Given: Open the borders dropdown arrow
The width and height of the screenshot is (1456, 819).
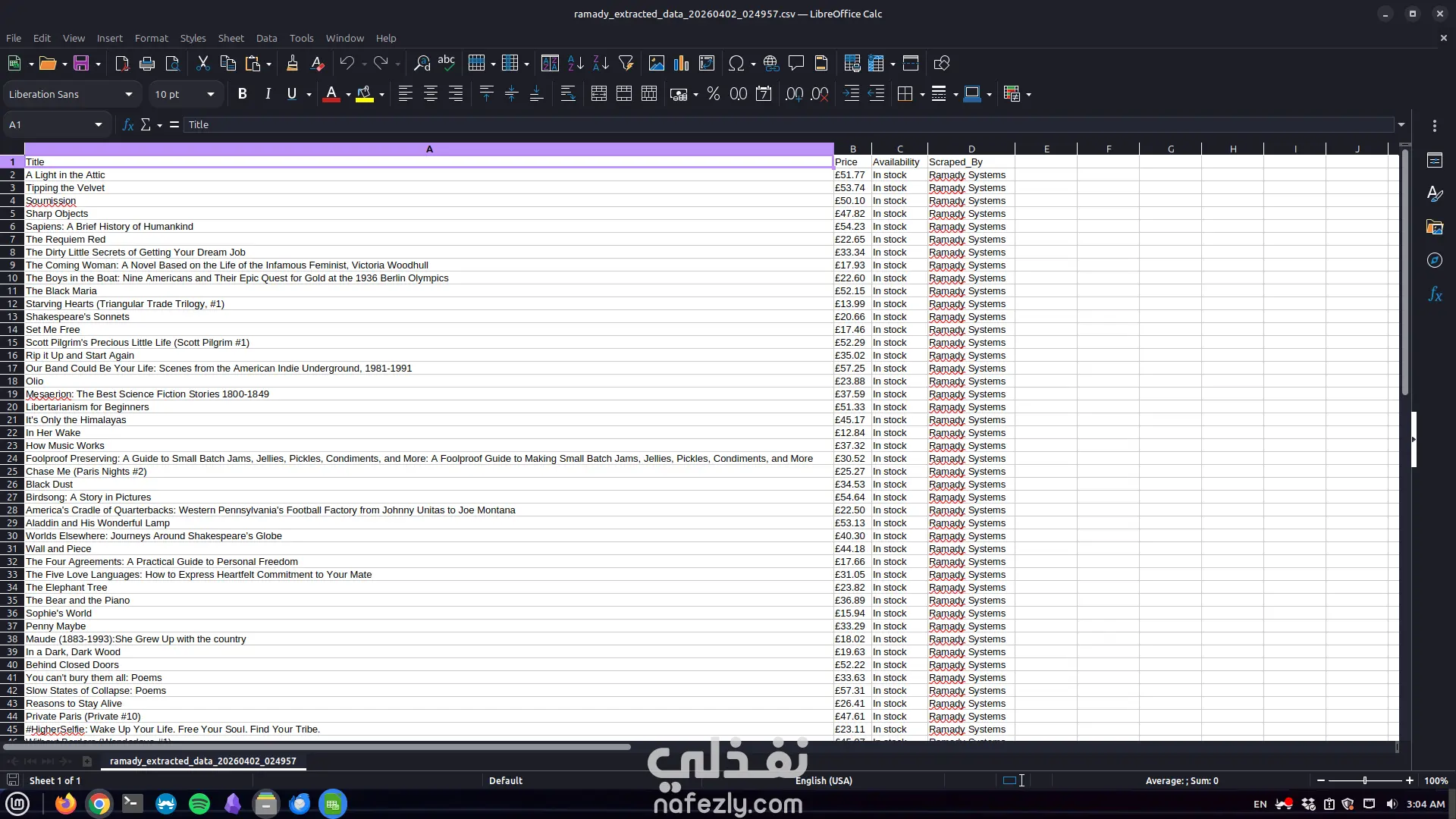Looking at the screenshot, I should point(922,94).
